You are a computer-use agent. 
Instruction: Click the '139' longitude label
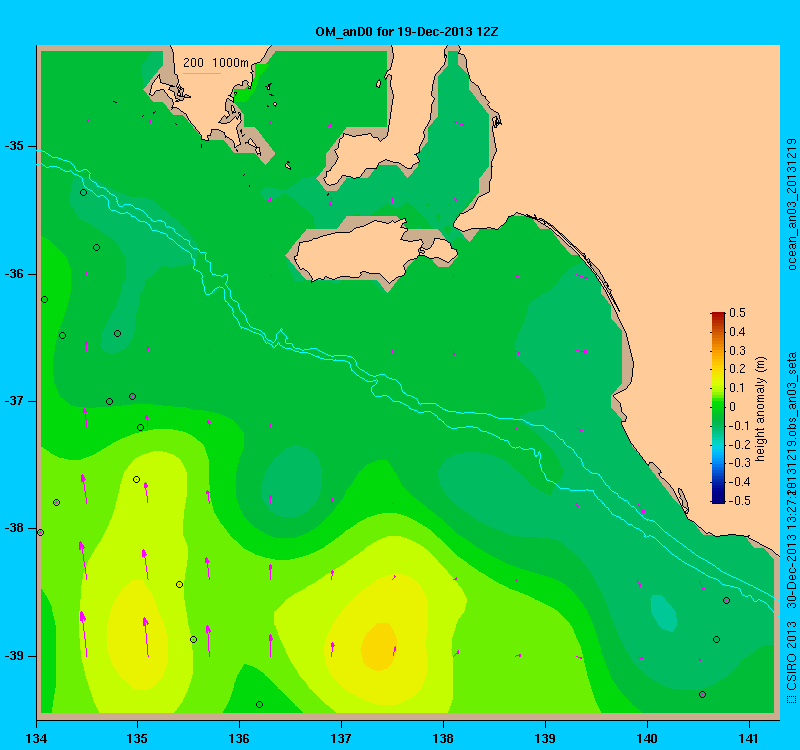click(x=545, y=738)
